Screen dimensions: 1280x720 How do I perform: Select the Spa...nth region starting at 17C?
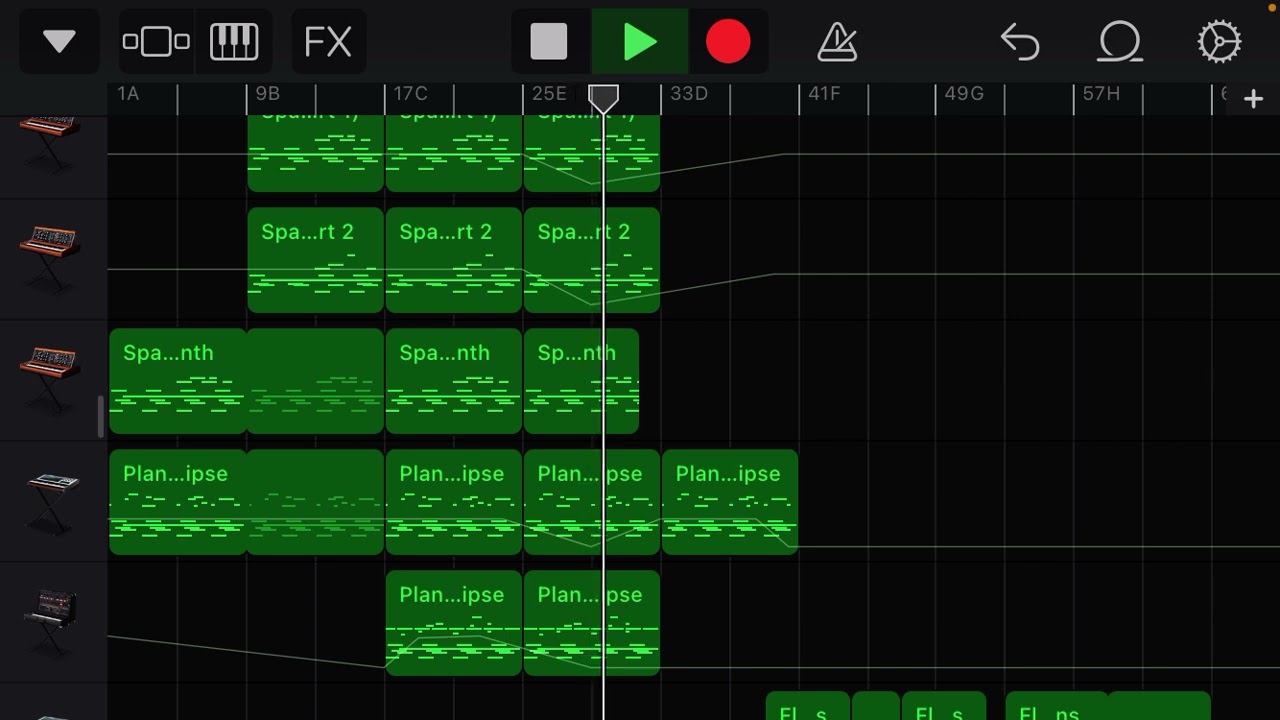(x=453, y=381)
